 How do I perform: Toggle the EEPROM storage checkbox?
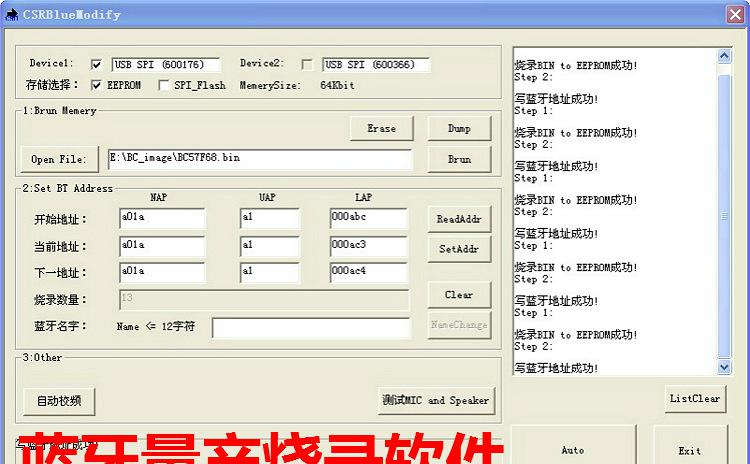click(96, 85)
